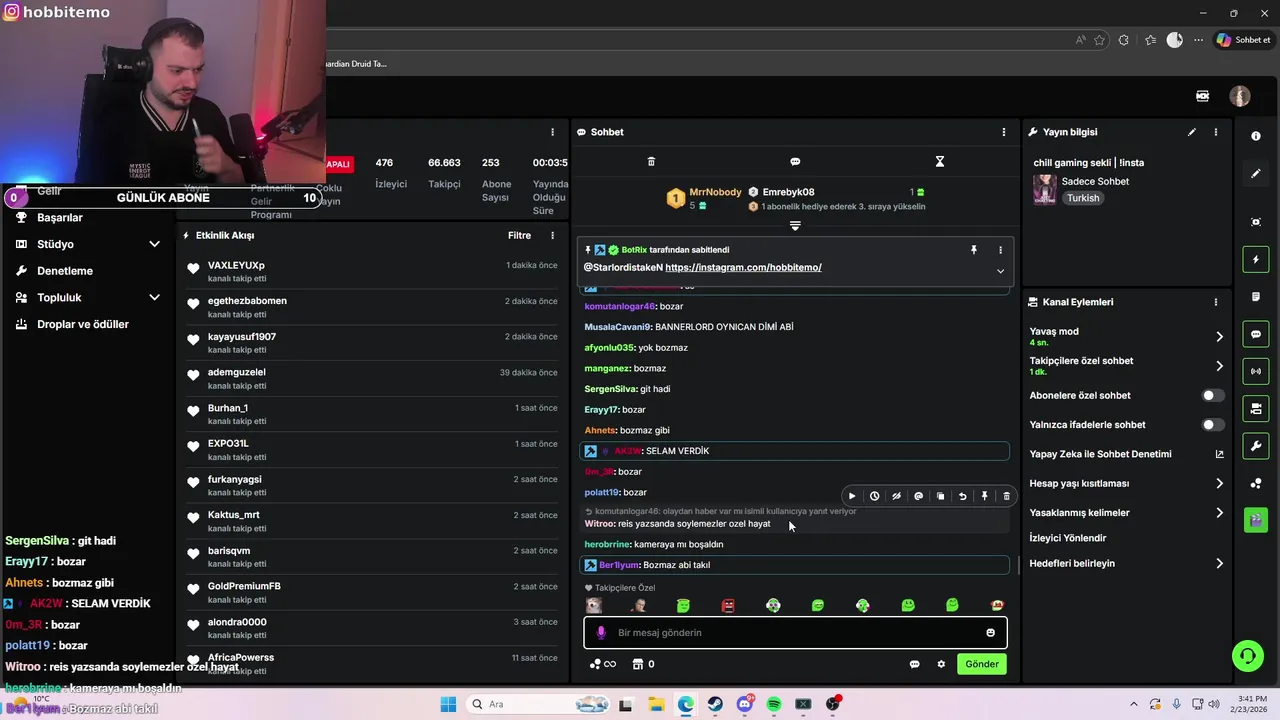The width and height of the screenshot is (1280, 720).
Task: Click the lightning bolt icon in right sidebar
Action: point(1256,260)
